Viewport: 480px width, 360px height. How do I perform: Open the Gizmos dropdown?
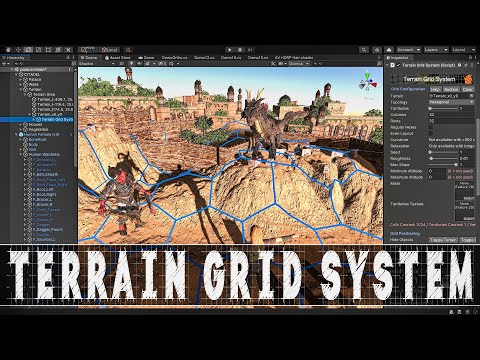tap(299, 63)
